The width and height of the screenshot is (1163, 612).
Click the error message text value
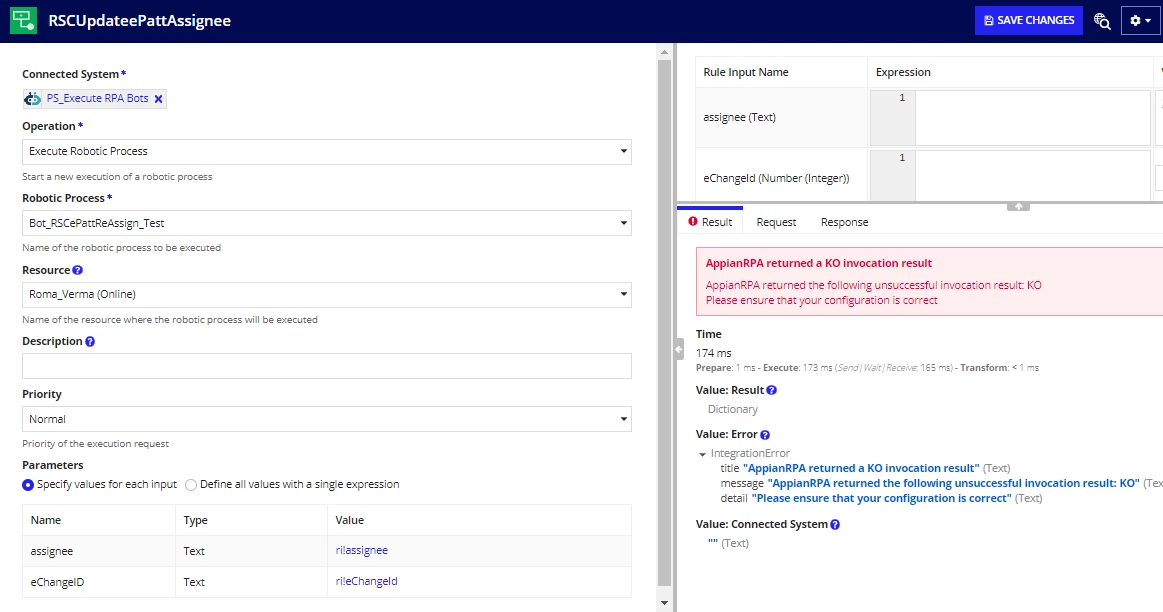click(954, 483)
